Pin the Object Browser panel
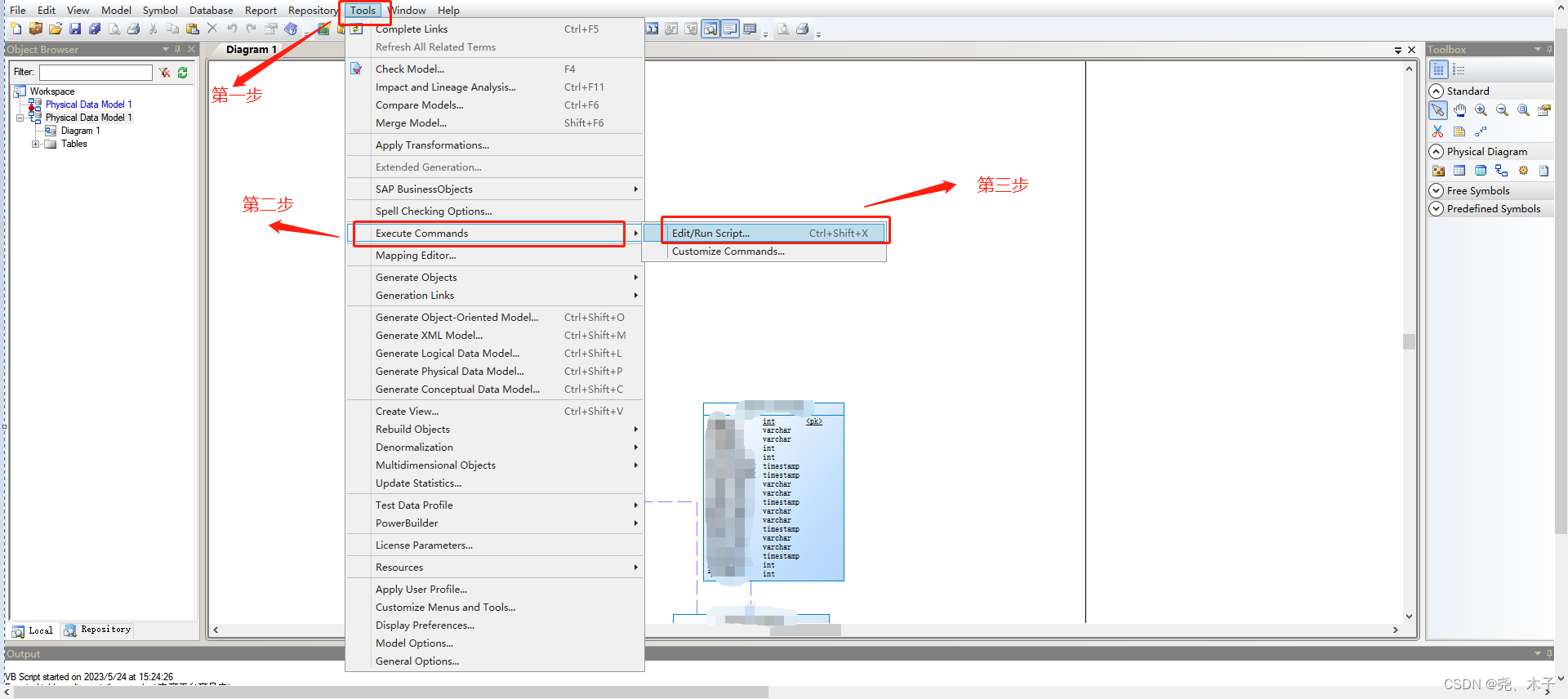1568x699 pixels. pos(178,50)
